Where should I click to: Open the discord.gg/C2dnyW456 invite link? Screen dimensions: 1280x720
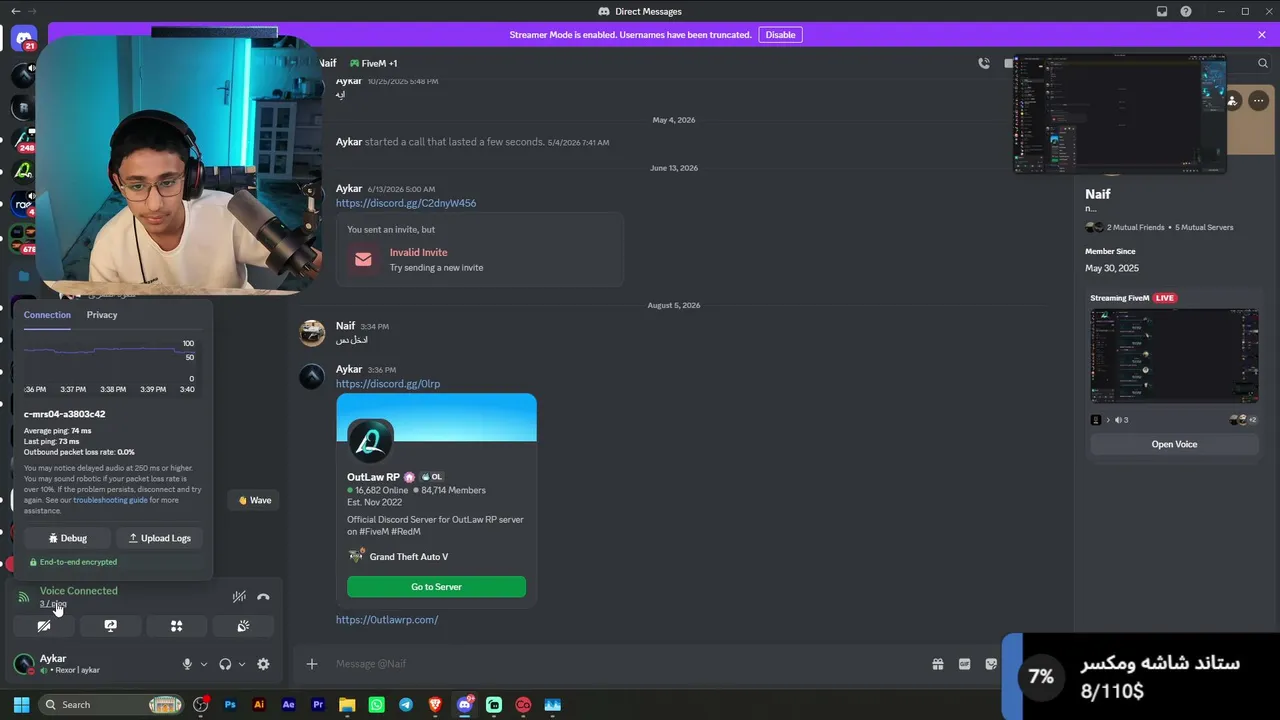tap(406, 203)
